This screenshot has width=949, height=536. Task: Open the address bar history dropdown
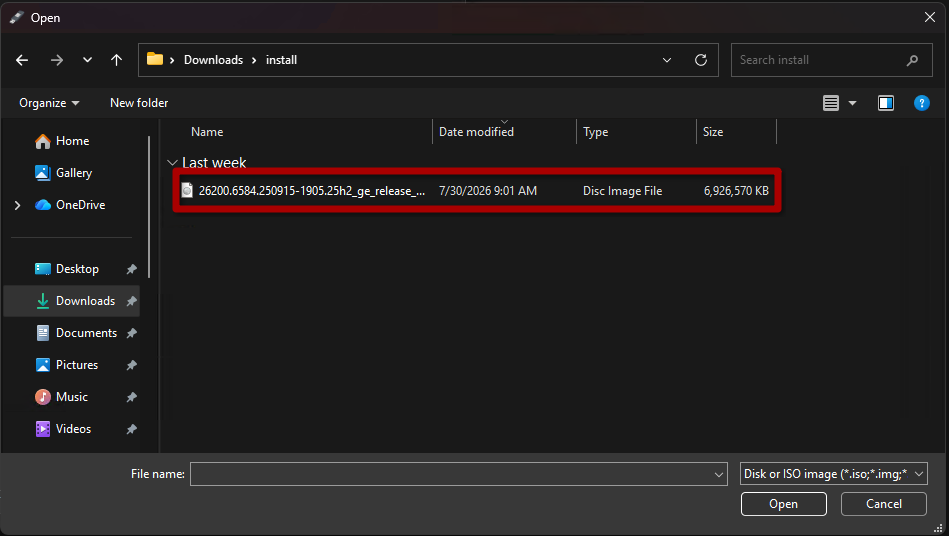pyautogui.click(x=667, y=60)
